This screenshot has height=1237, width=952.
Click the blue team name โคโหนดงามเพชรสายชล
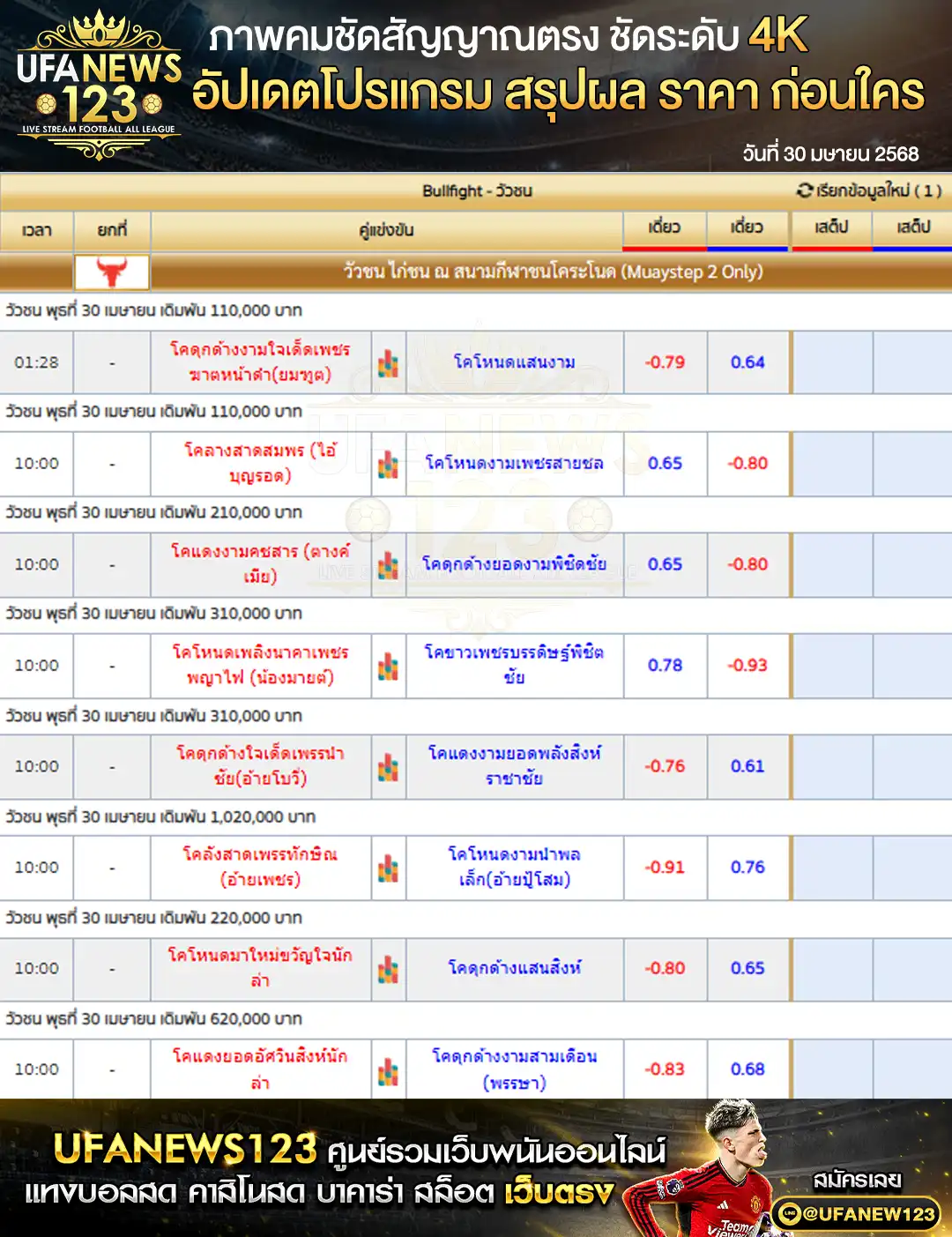coord(515,464)
